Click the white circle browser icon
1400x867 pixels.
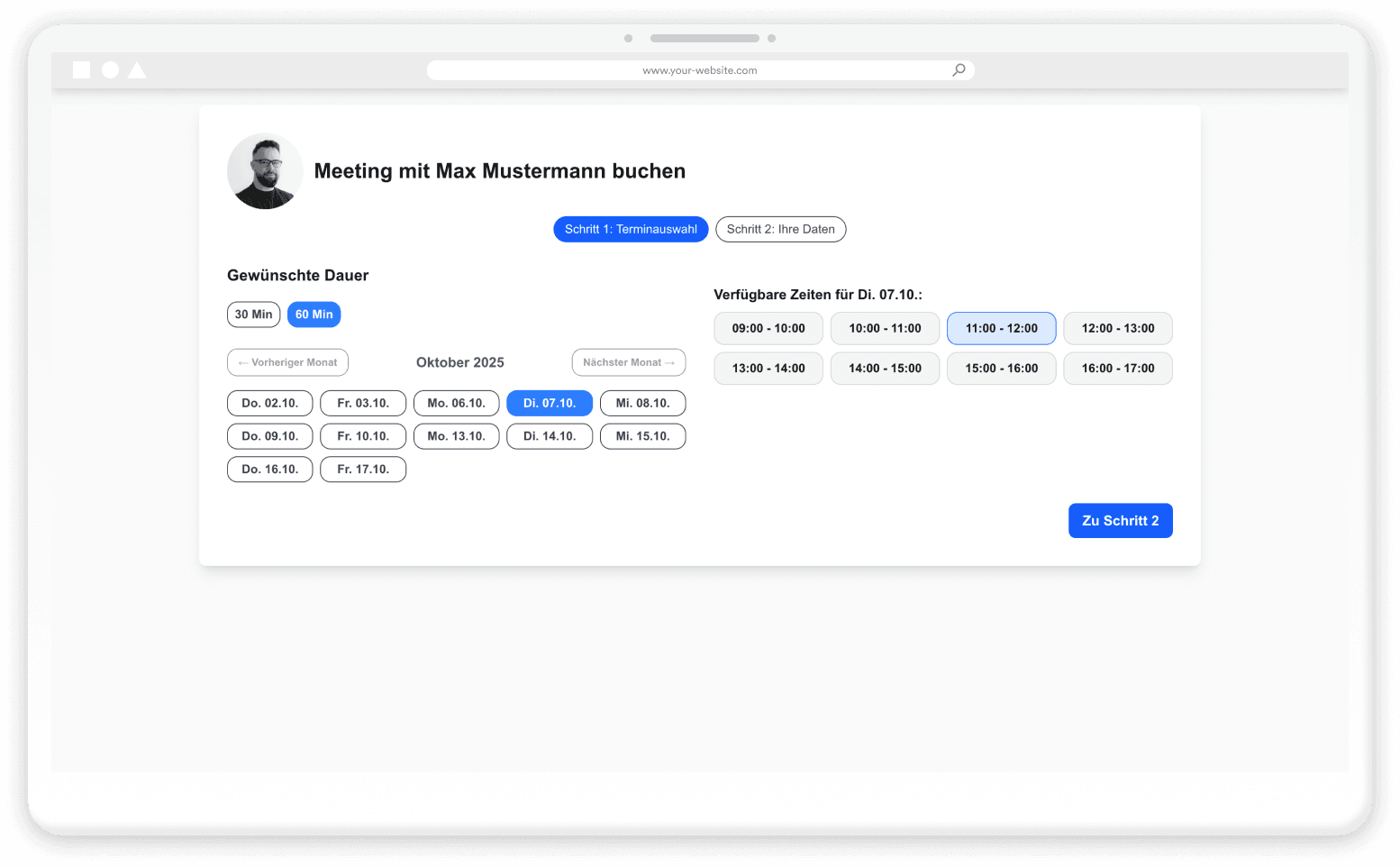[110, 70]
